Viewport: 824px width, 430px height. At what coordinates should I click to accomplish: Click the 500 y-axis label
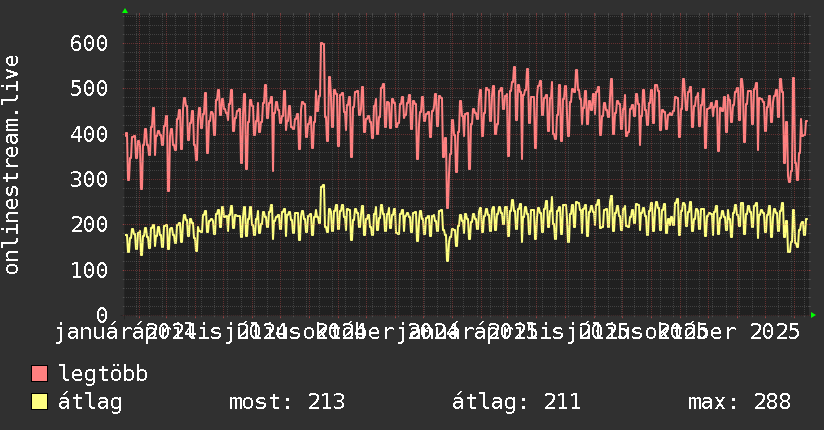[89, 88]
